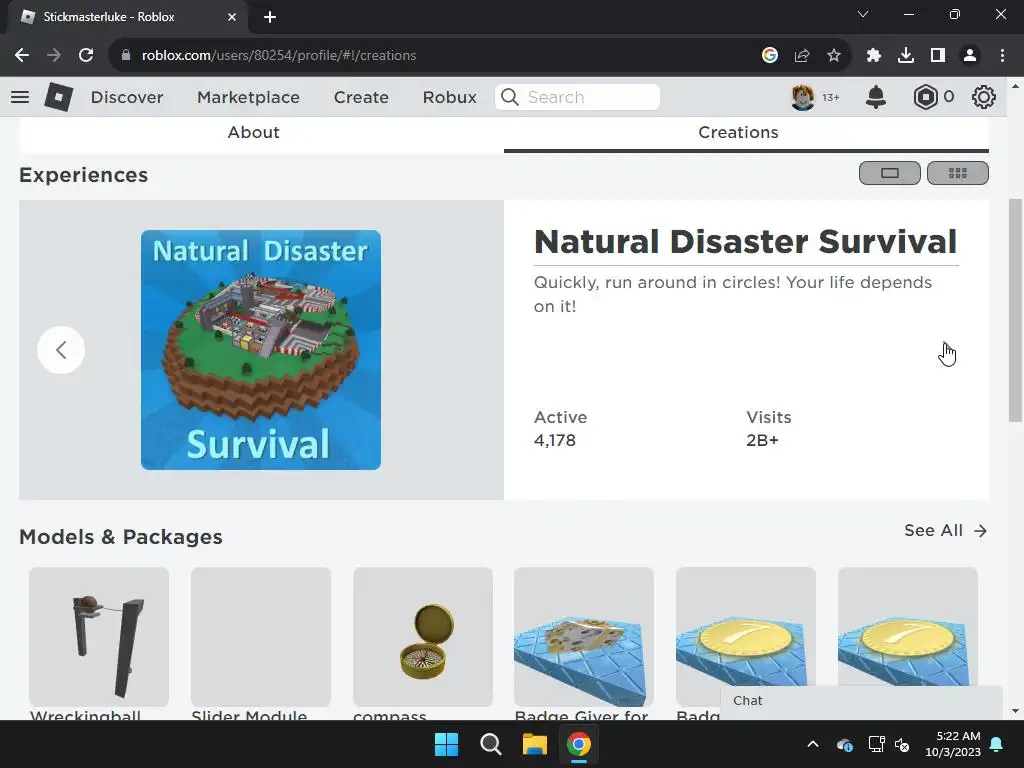The width and height of the screenshot is (1024, 768).
Task: Switch to the About tab
Action: point(253,133)
